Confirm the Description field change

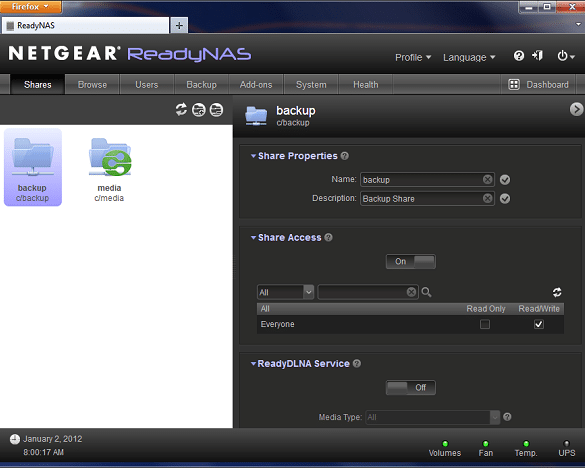click(x=505, y=199)
